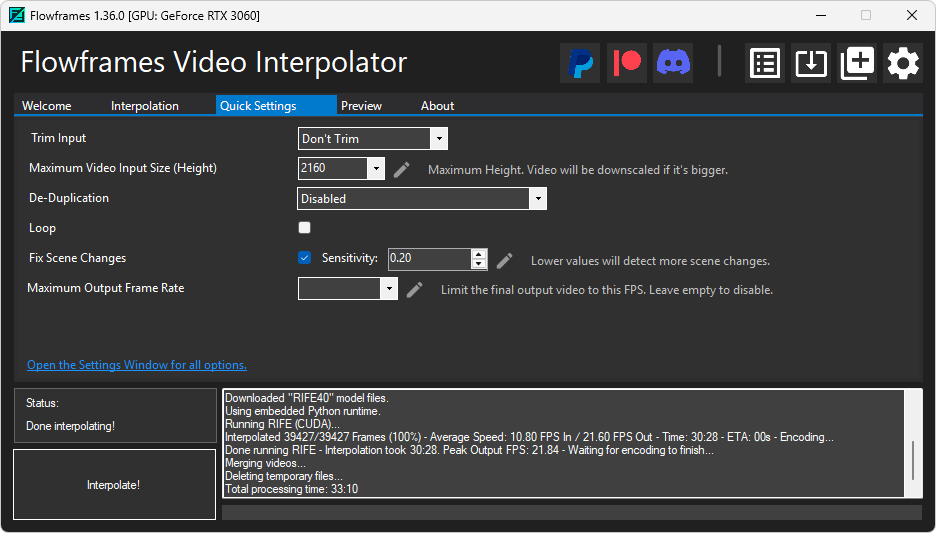The image size is (936, 533).
Task: Open the queue list icon
Action: [x=765, y=63]
